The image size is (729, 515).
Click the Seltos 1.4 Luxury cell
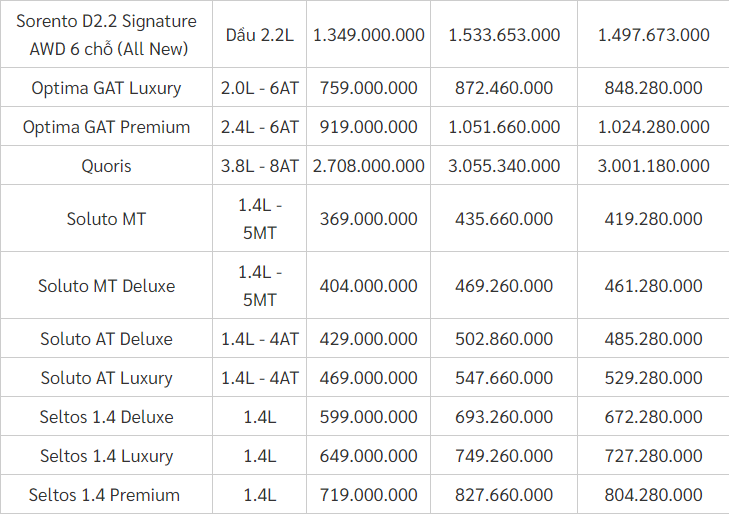coord(106,456)
